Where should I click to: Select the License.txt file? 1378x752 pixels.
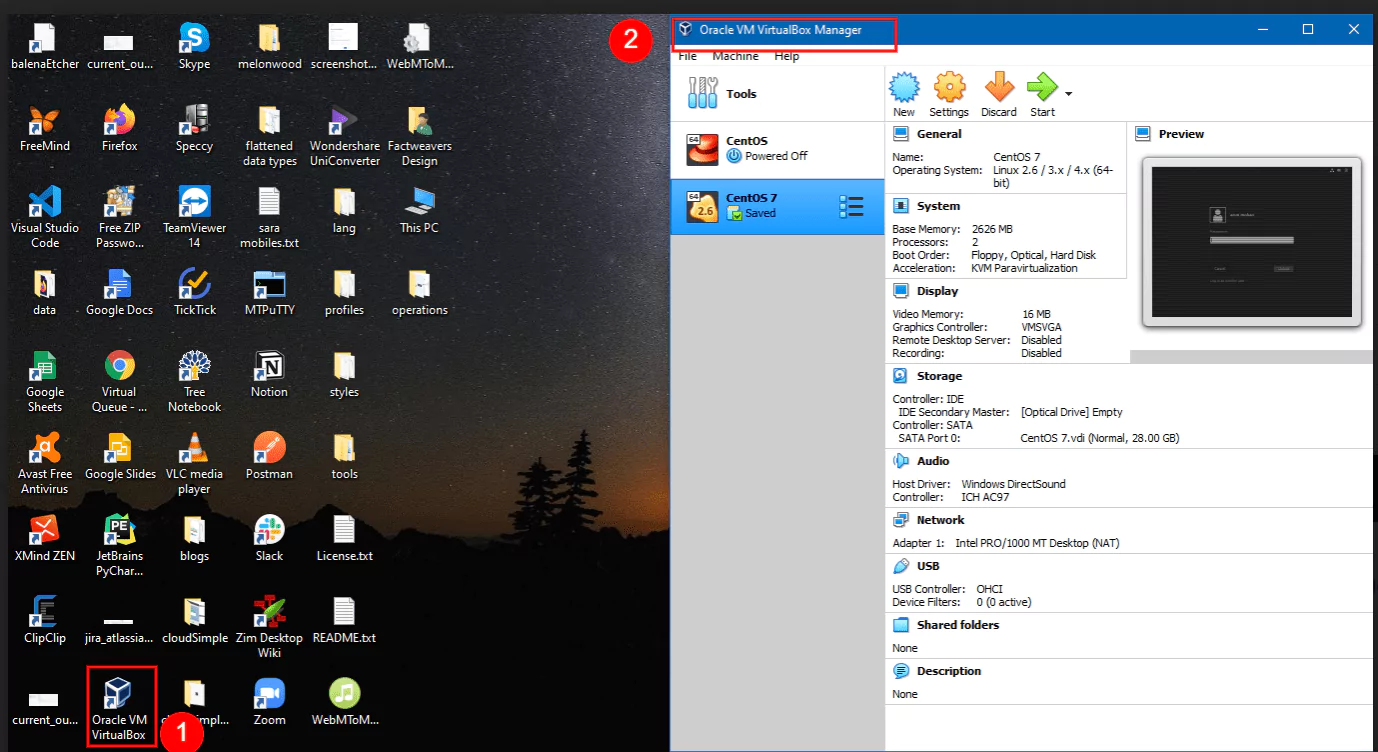click(x=344, y=539)
